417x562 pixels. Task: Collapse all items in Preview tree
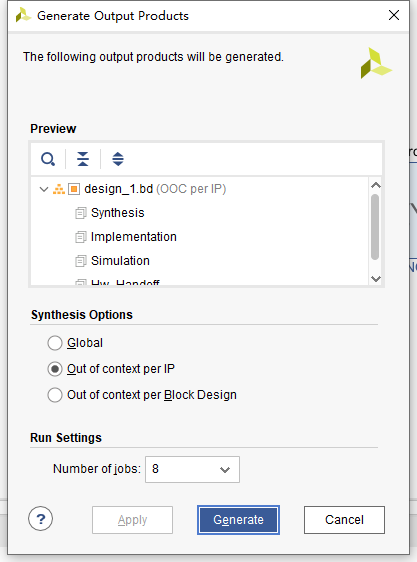pos(83,159)
